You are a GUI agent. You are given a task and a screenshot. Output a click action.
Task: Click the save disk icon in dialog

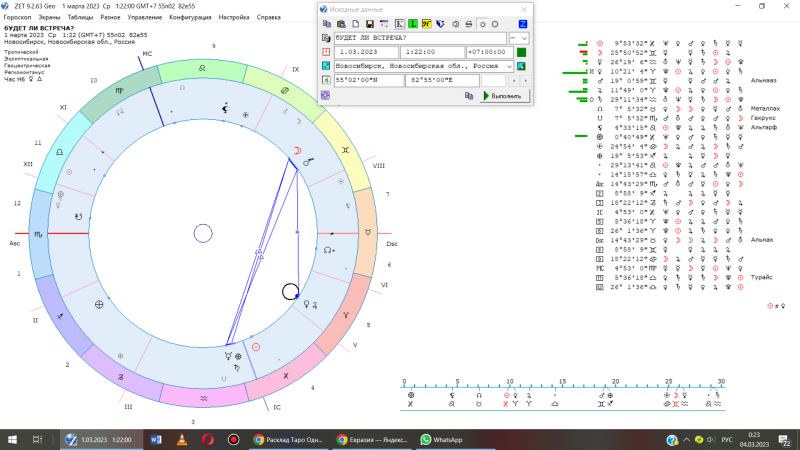[370, 23]
